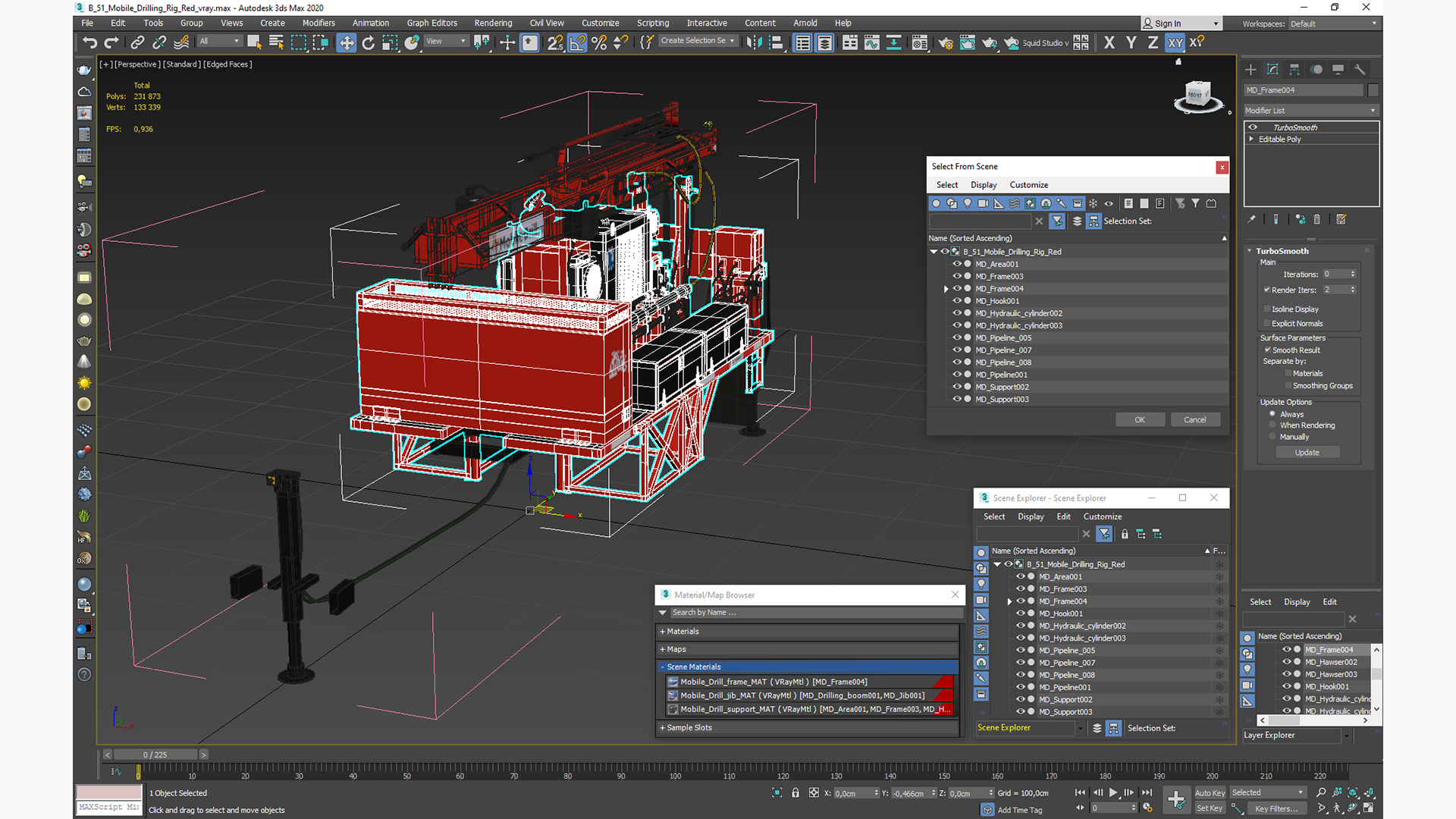The image size is (1456, 819).
Task: Restrict transform to X axis
Action: pos(1109,42)
